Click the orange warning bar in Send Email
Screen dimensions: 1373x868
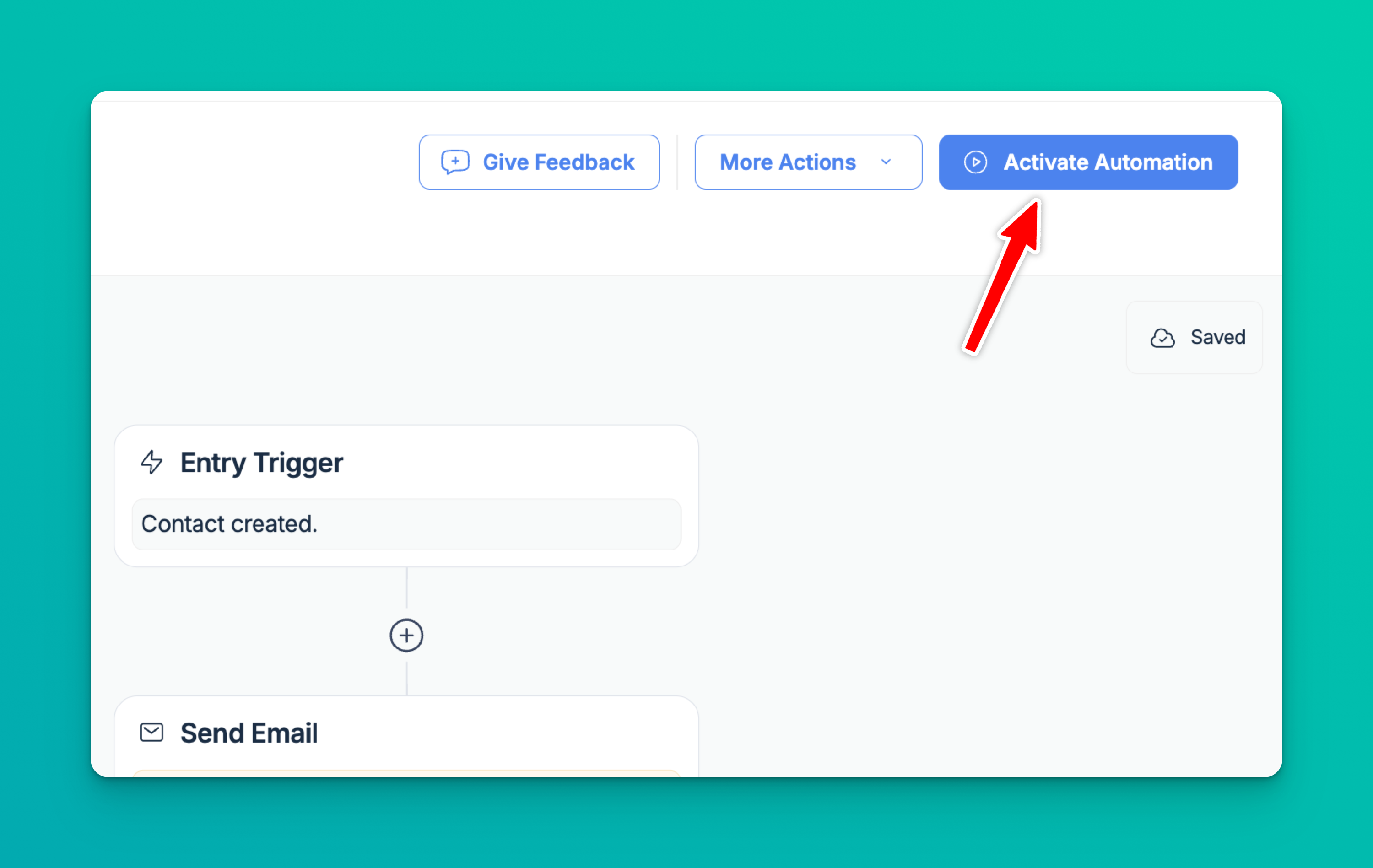coord(406,773)
